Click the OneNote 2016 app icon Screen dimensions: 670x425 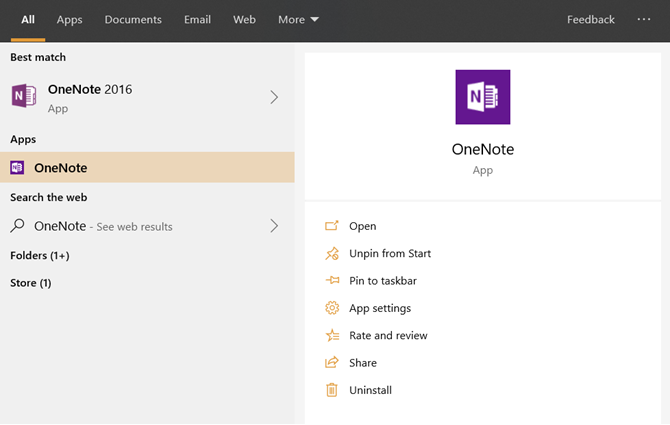pos(24,97)
